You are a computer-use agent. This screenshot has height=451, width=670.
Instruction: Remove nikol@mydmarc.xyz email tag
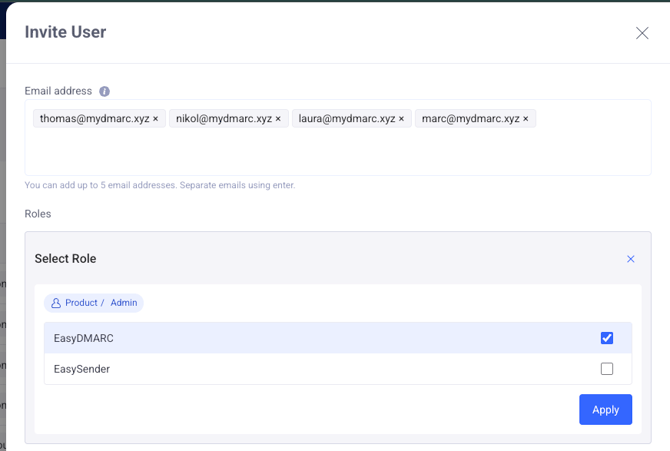pos(278,119)
